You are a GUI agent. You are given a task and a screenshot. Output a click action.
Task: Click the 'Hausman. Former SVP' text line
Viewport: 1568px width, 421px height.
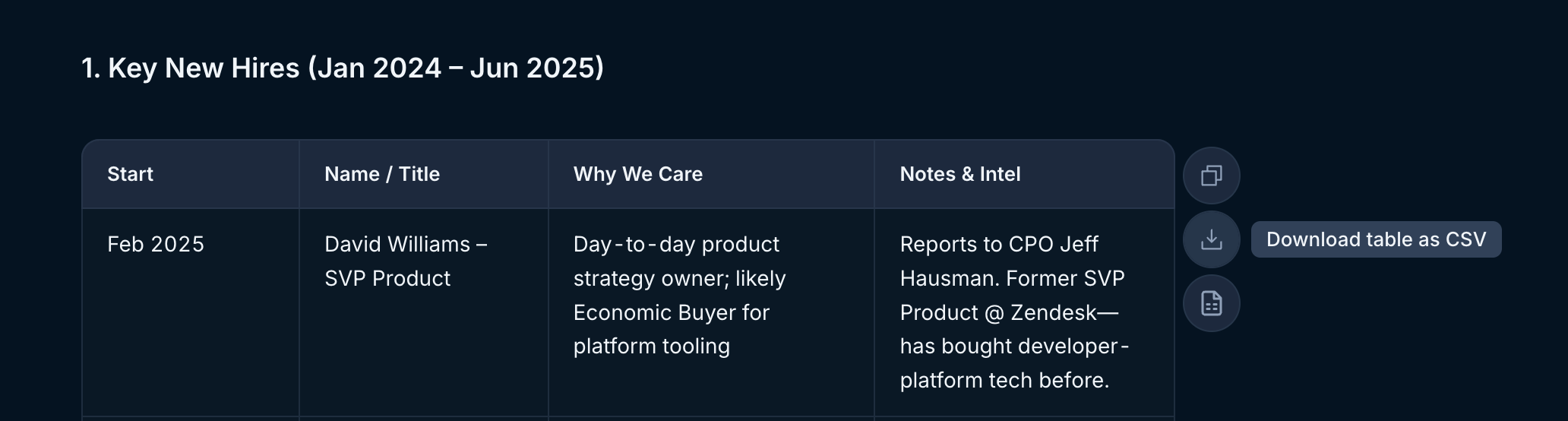(x=1012, y=278)
